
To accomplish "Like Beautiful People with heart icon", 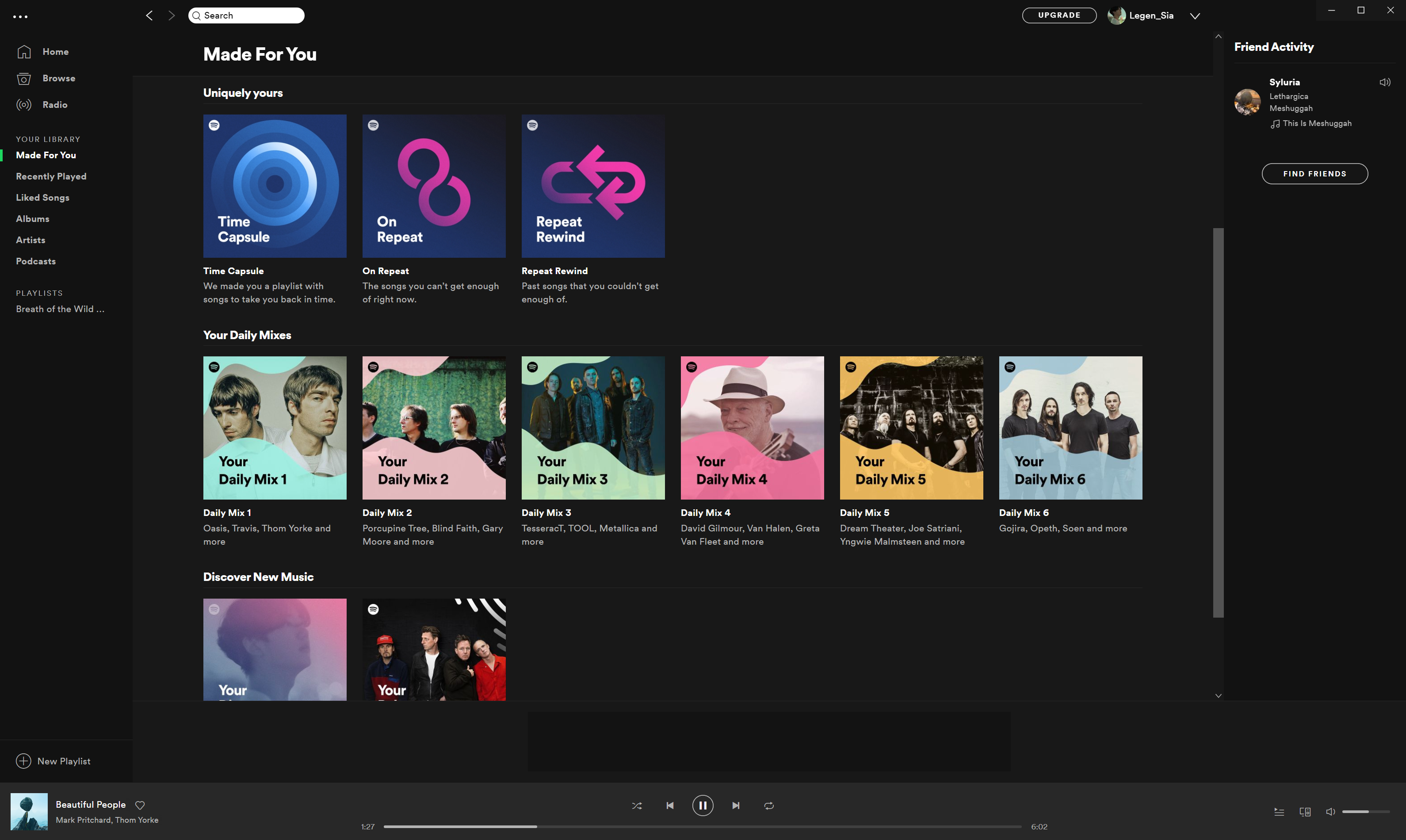I will tap(140, 805).
